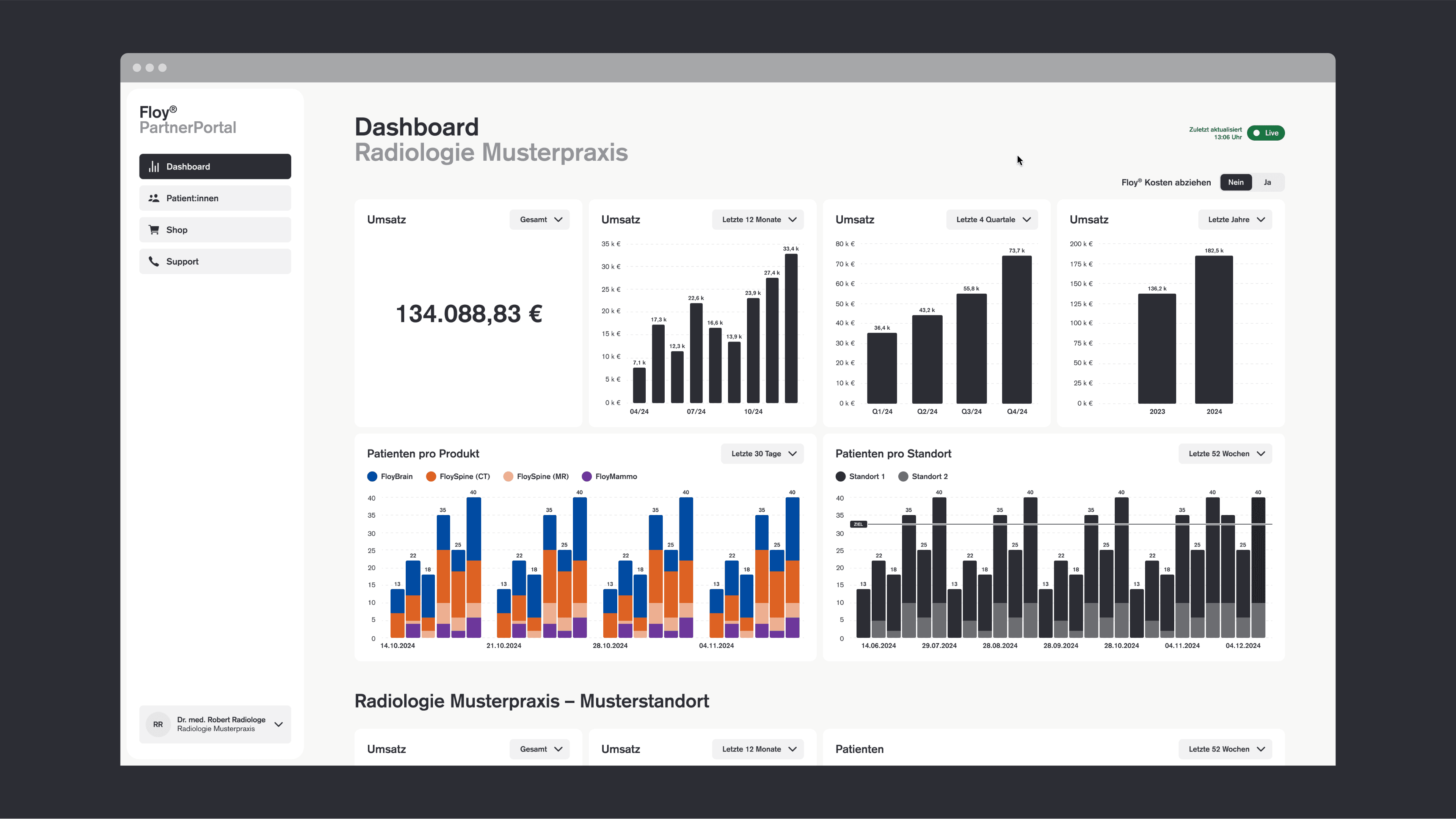1456x819 pixels.
Task: Open the Letzte Jahre period selector
Action: click(x=1235, y=220)
